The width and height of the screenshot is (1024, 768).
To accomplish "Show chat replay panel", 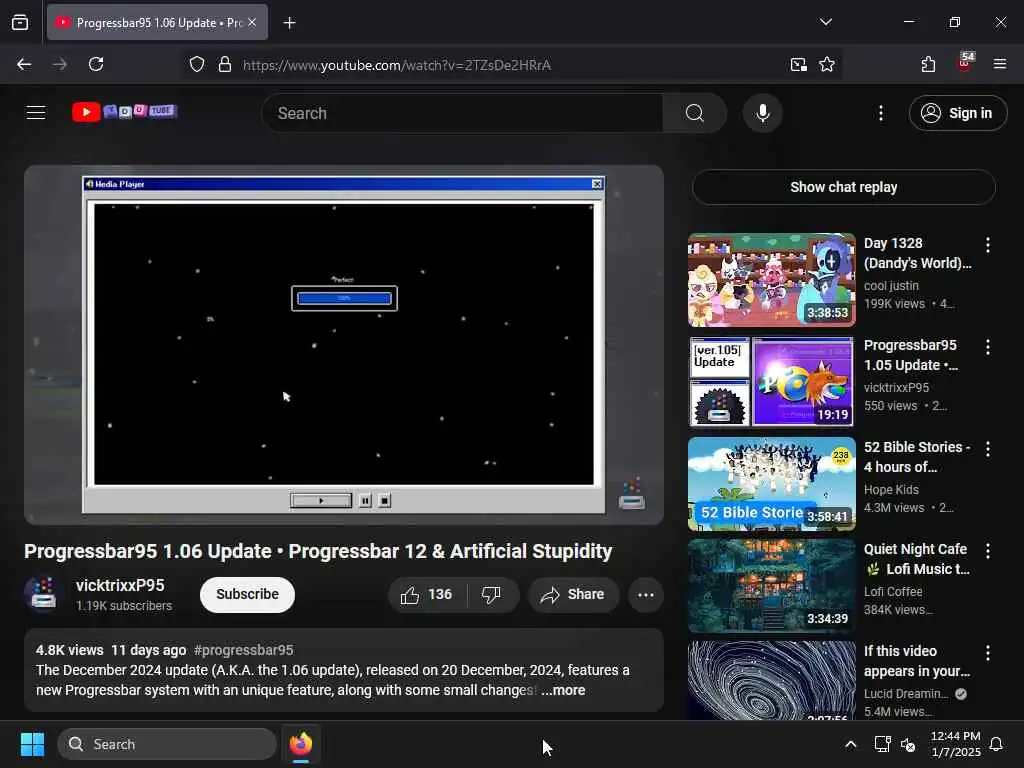I will 843,187.
